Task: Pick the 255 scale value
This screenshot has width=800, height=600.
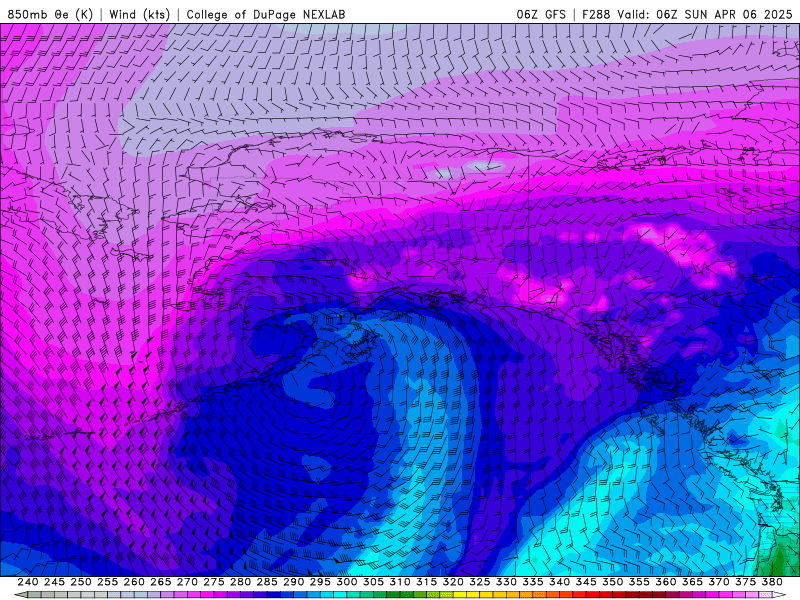Action: 107,582
